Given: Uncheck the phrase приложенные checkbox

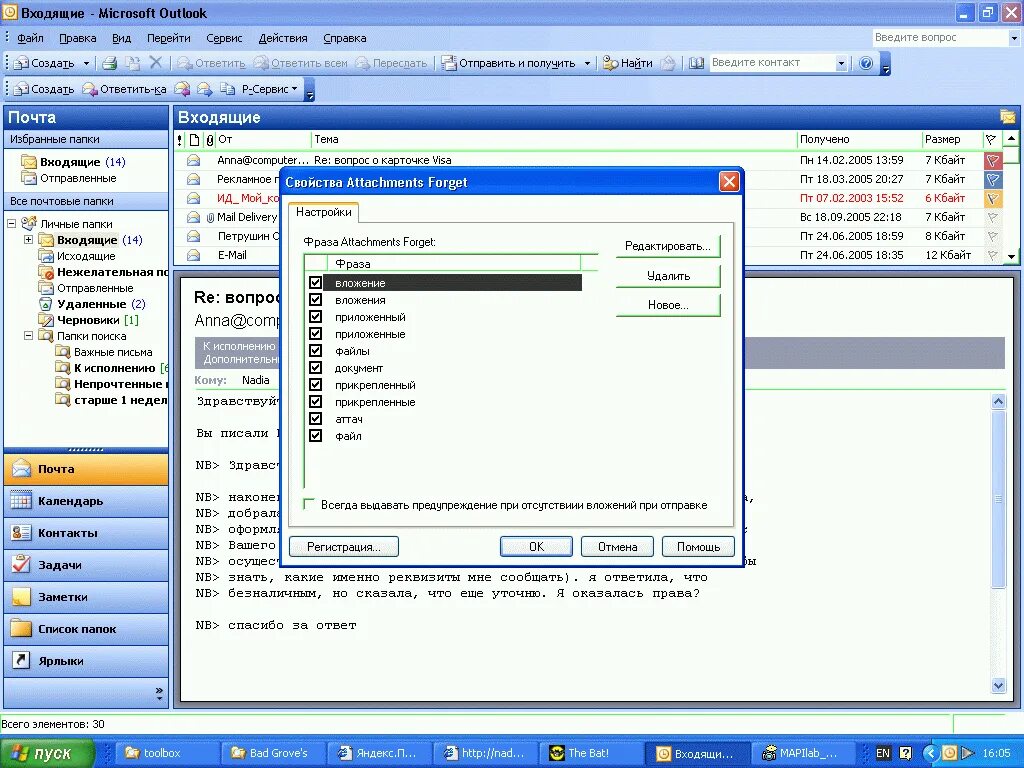Looking at the screenshot, I should click(315, 333).
